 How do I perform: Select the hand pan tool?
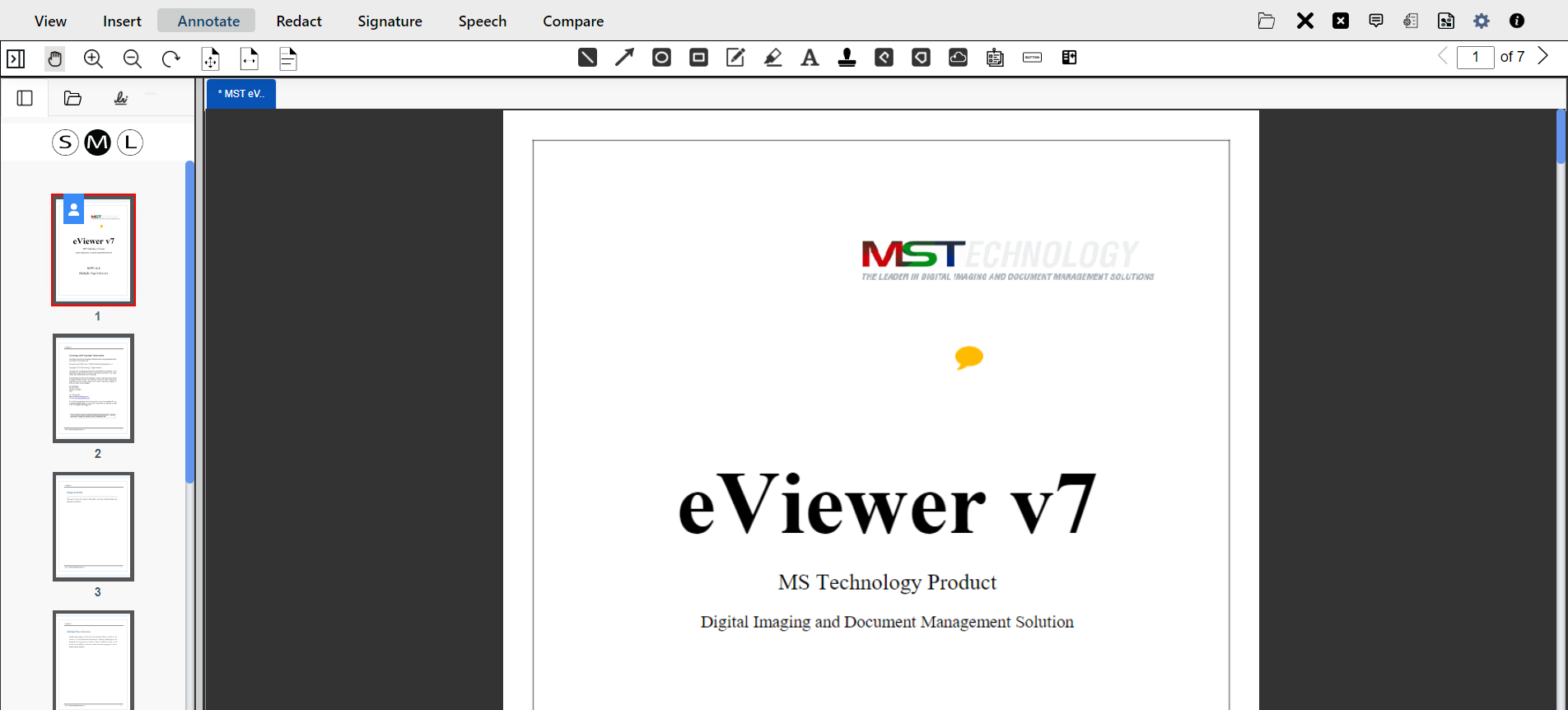54,58
